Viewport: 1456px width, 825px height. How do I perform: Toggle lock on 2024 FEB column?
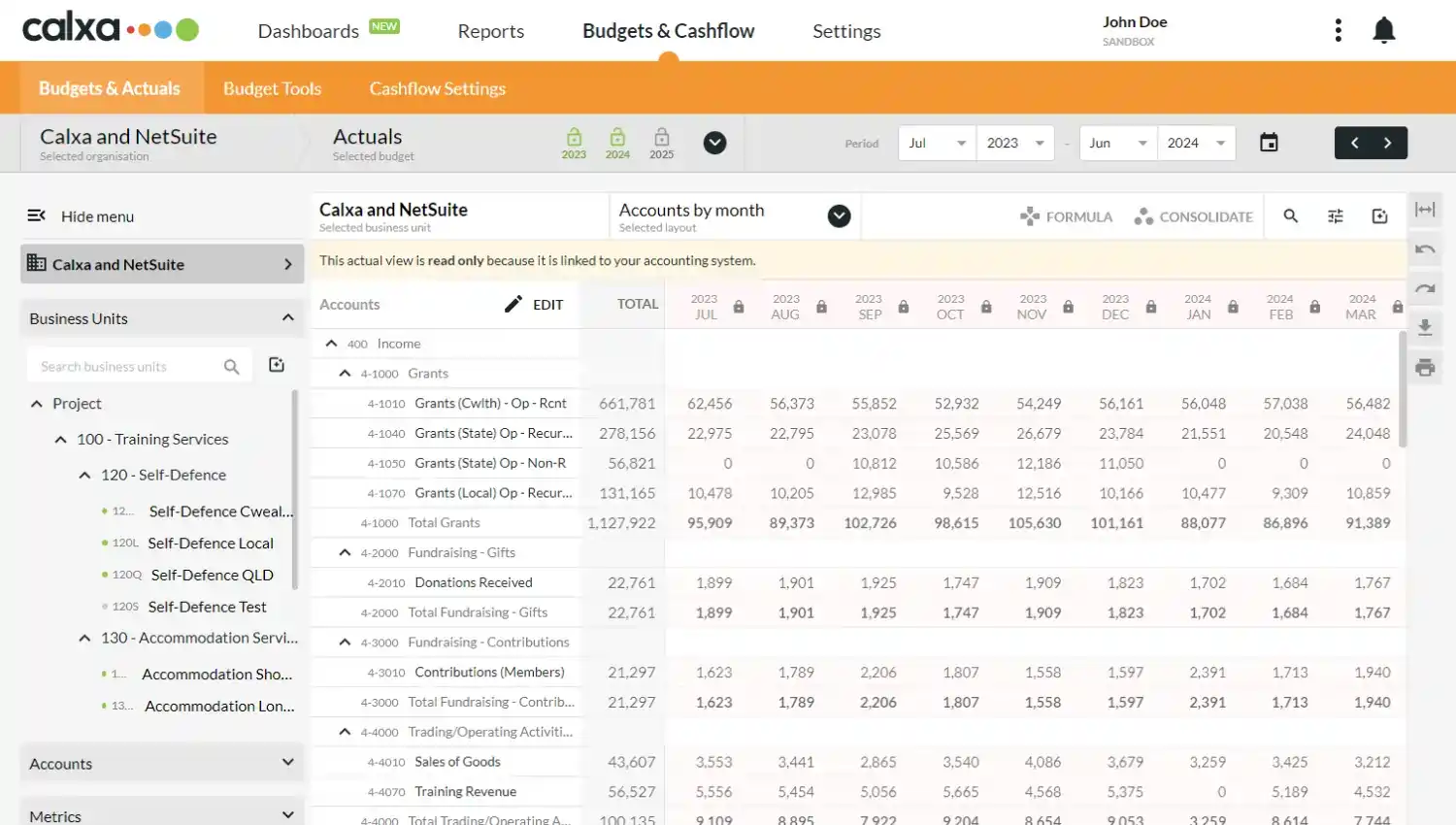pyautogui.click(x=1315, y=307)
